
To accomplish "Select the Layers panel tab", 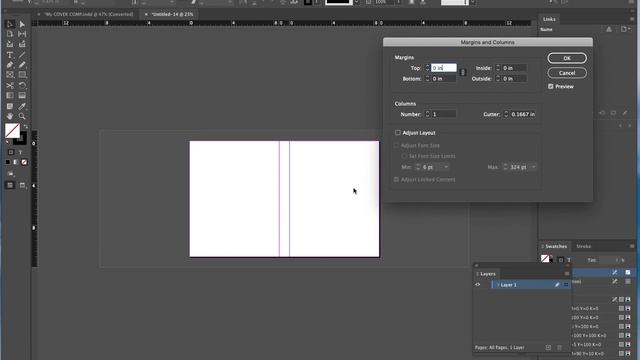I will click(487, 274).
